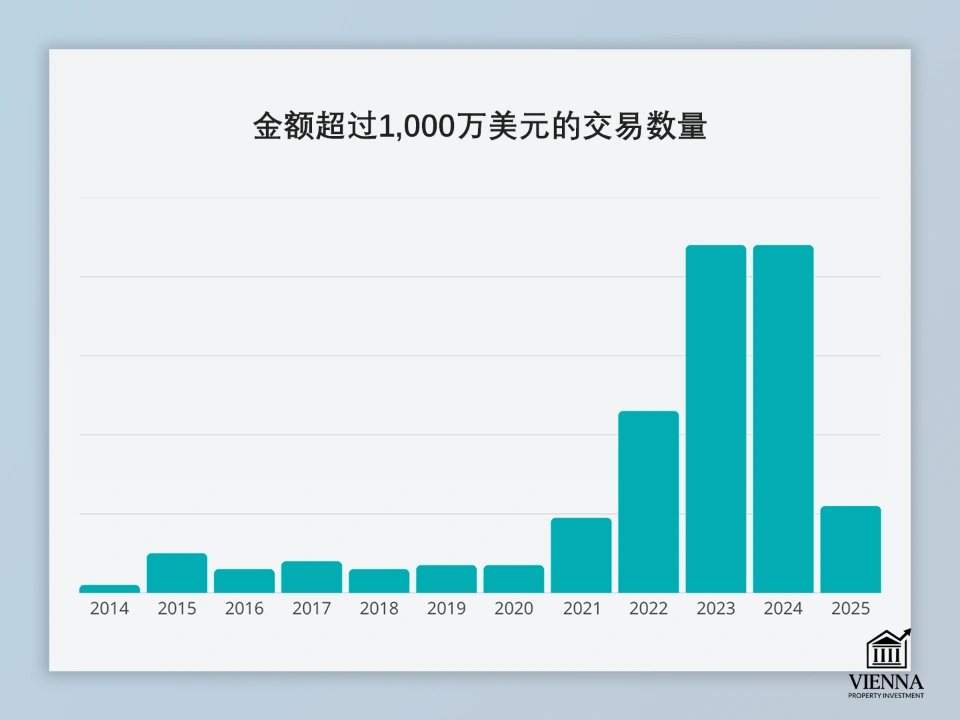Image resolution: width=960 pixels, height=720 pixels.
Task: Click the 2015 bar
Action: click(176, 572)
